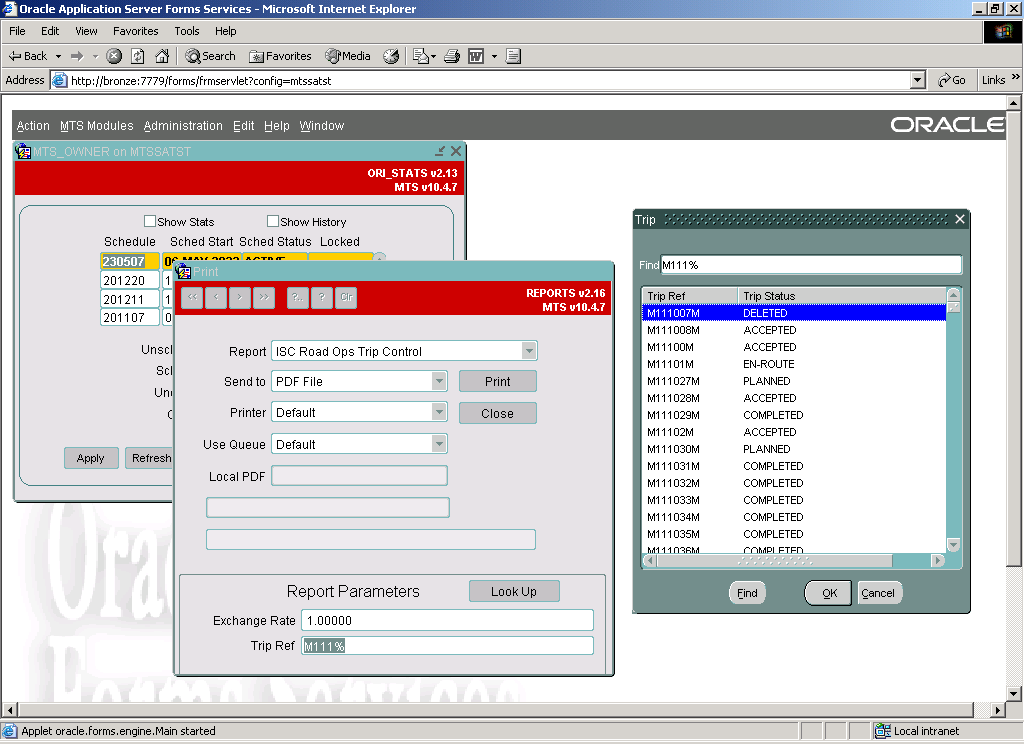Open the History icon in toolbar
Screen dimensions: 1024x744
click(x=391, y=56)
